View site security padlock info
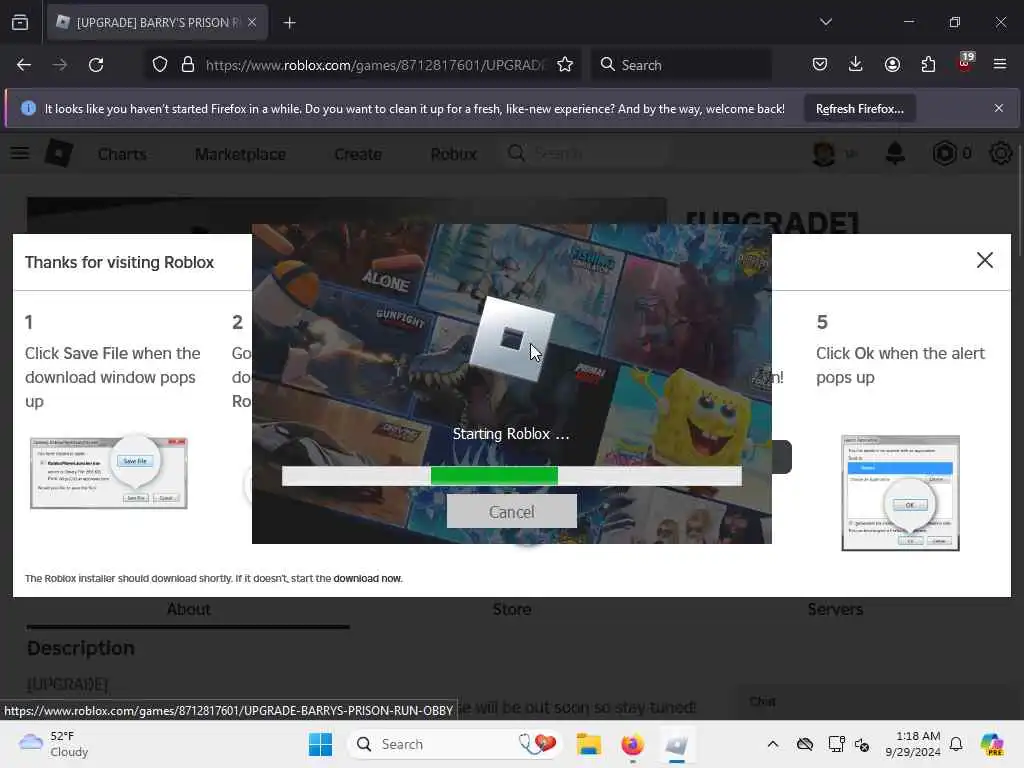1024x768 pixels. click(188, 65)
